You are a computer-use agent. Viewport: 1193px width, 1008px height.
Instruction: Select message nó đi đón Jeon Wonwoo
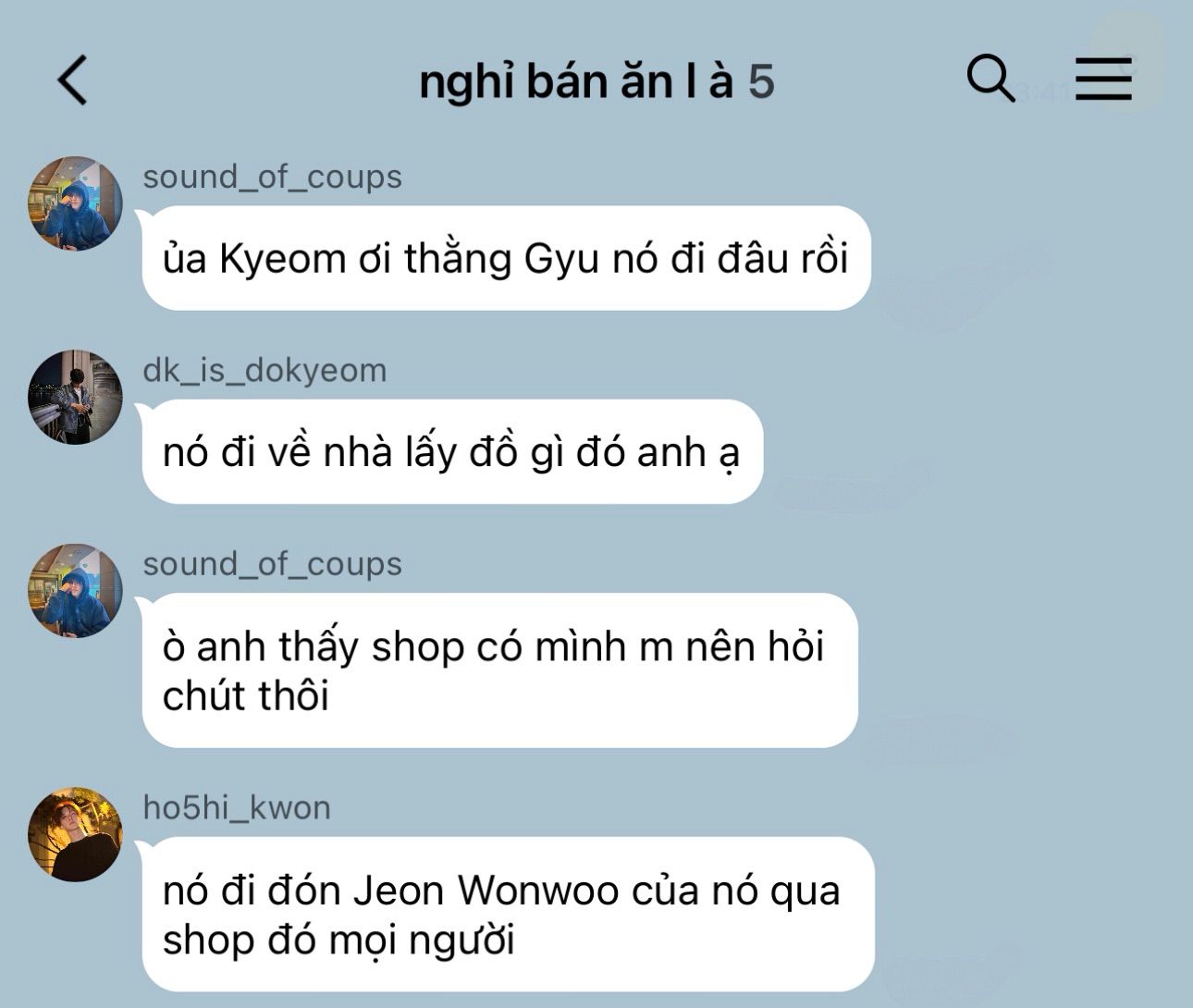pyautogui.click(x=508, y=915)
